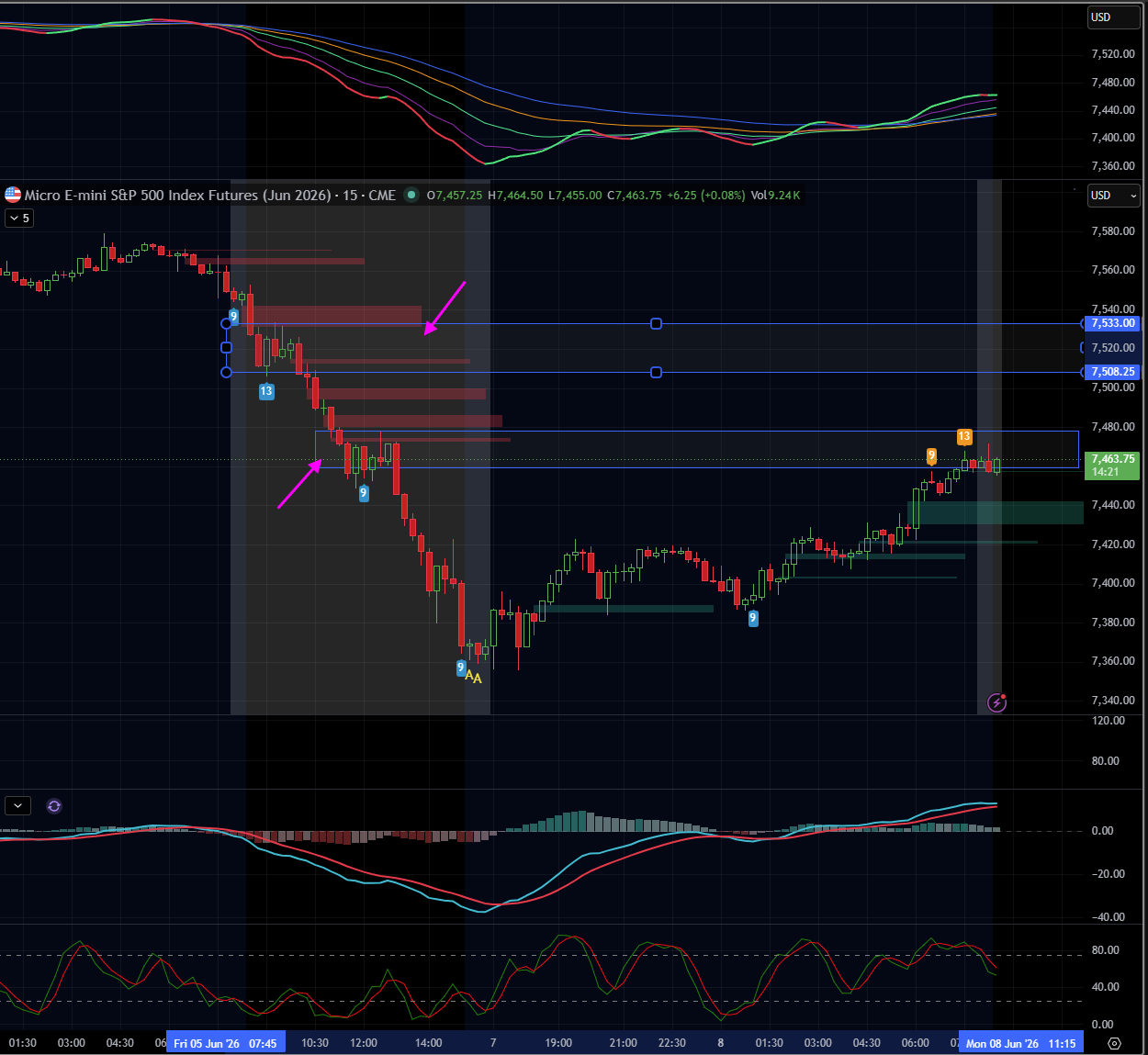Click the green current price label 7,463.75

pyautogui.click(x=1112, y=465)
